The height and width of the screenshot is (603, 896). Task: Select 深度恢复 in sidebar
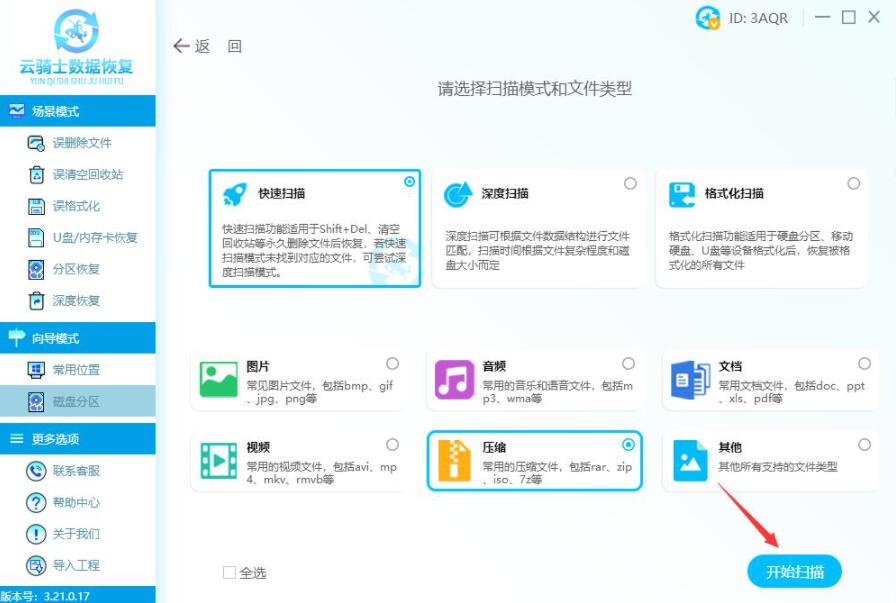[x=78, y=300]
